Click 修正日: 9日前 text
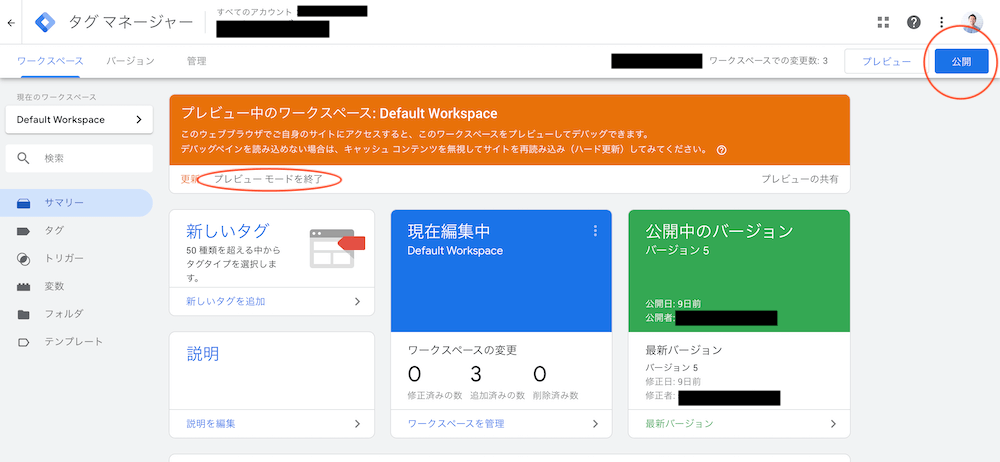The width and height of the screenshot is (1000, 462). [x=673, y=382]
